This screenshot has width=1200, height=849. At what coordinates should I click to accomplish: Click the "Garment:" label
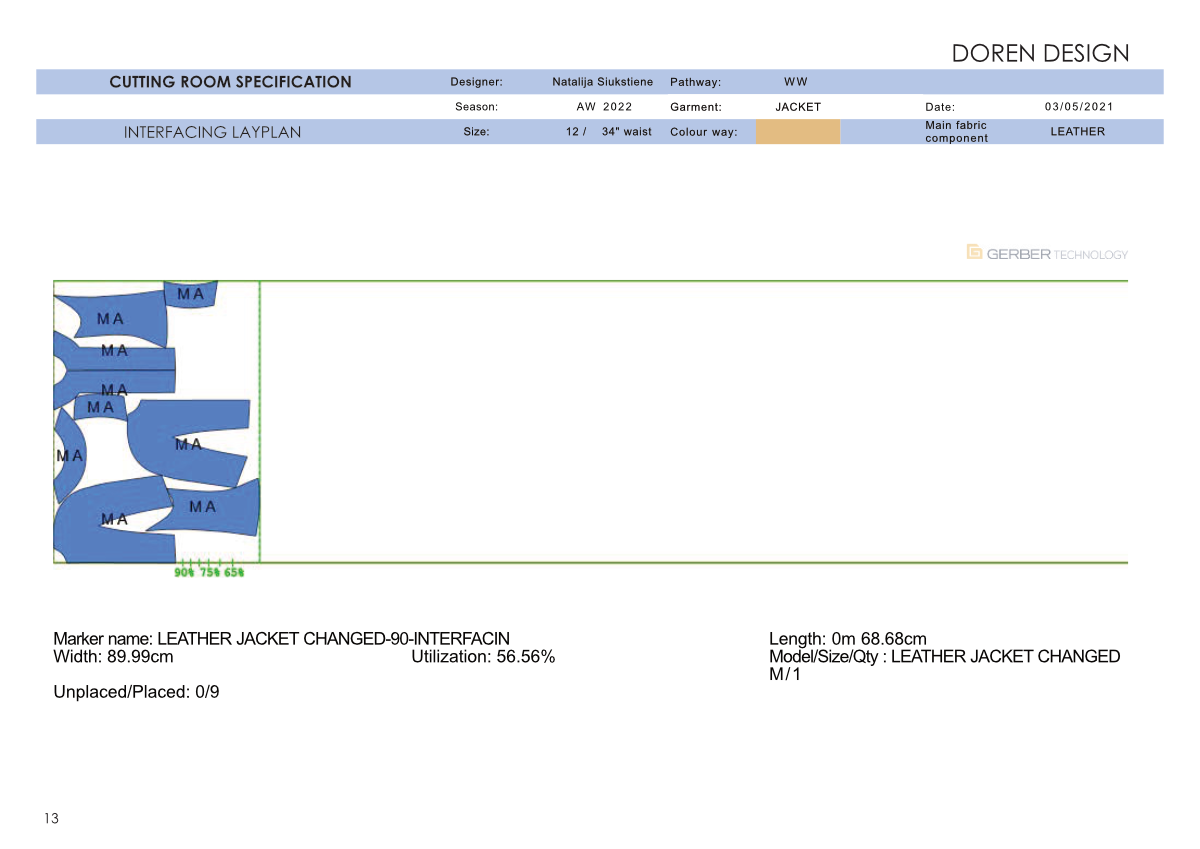point(696,107)
